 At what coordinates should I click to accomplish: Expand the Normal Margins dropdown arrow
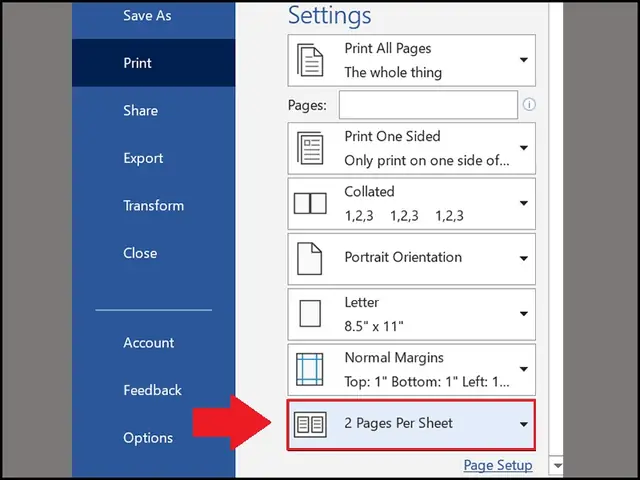[524, 369]
